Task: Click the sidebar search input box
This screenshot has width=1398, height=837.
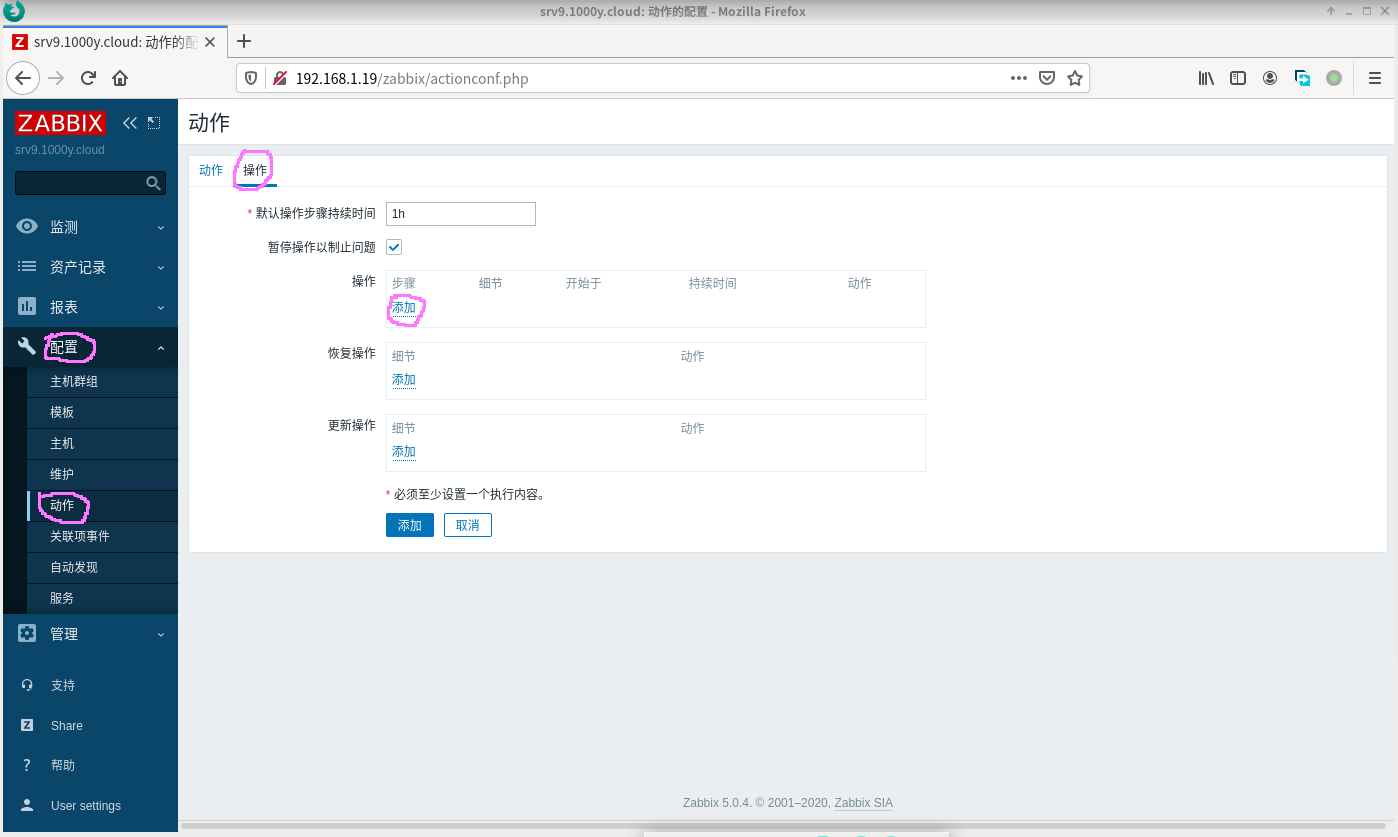Action: (x=90, y=183)
